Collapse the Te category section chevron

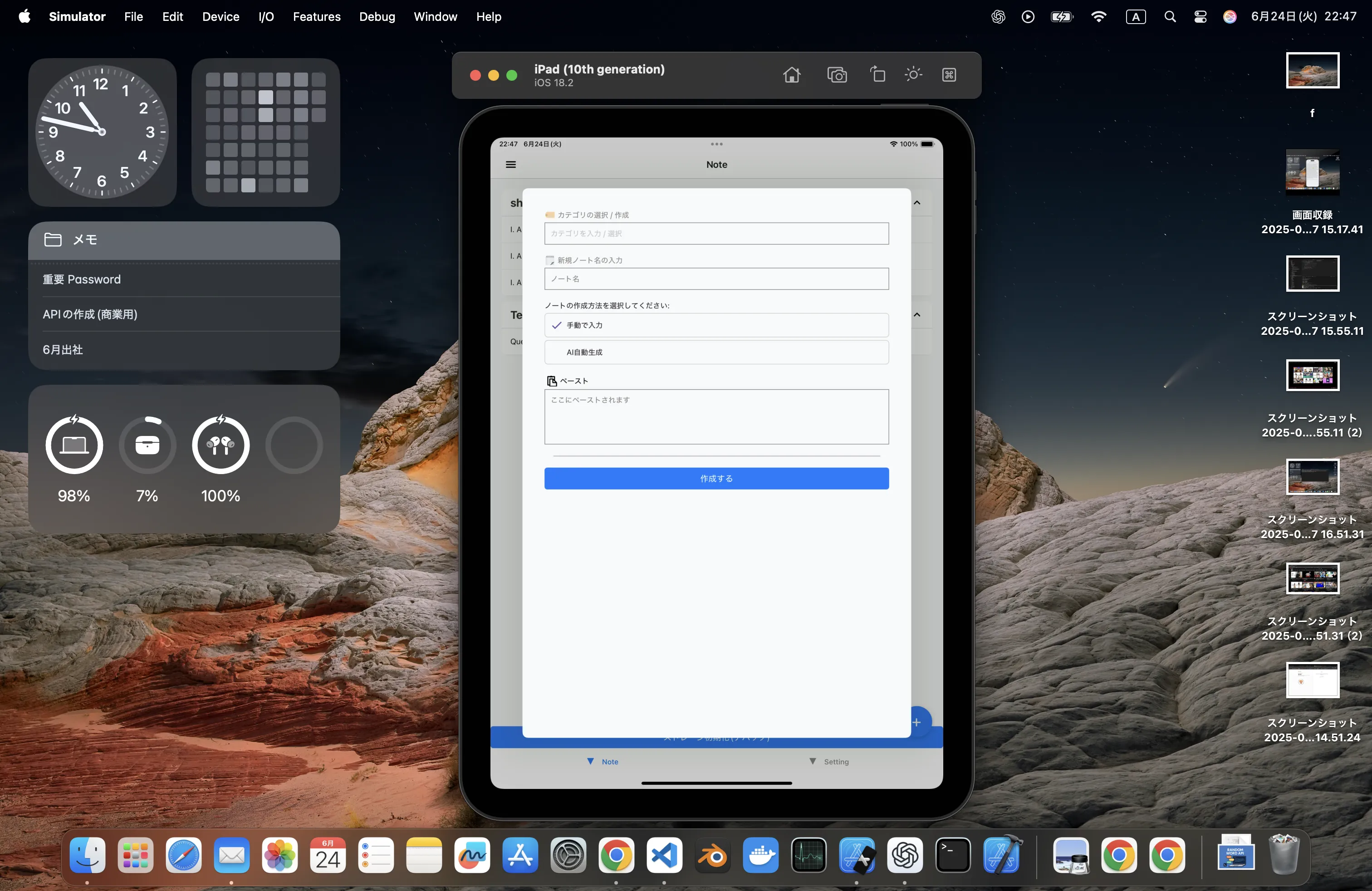click(917, 315)
